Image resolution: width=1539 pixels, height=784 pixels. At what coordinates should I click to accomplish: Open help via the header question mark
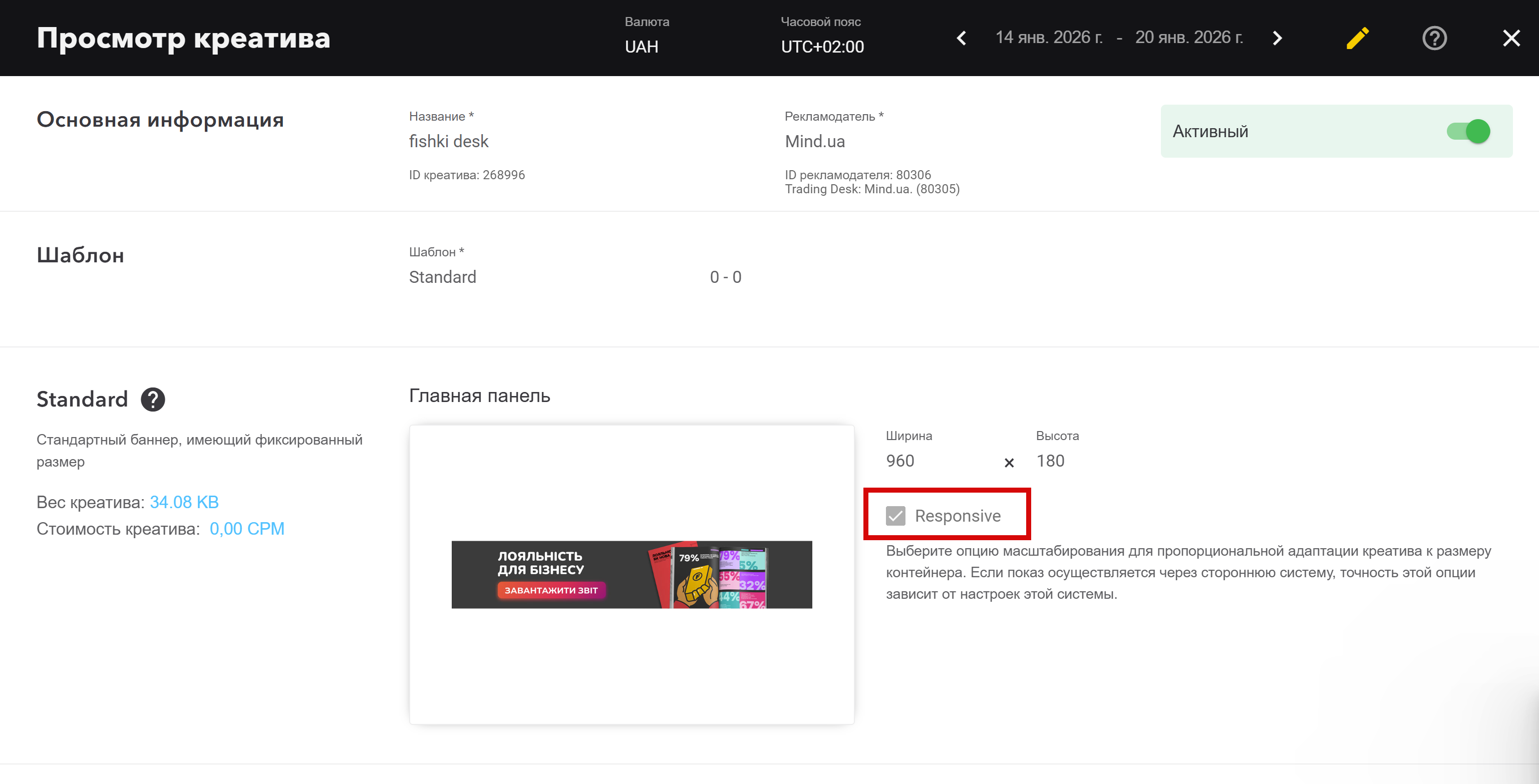(1434, 38)
